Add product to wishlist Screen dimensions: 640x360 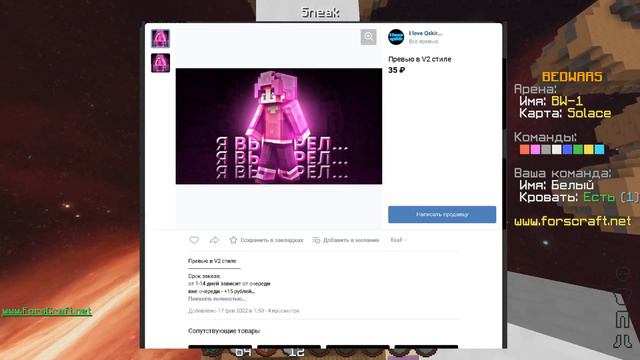[346, 240]
